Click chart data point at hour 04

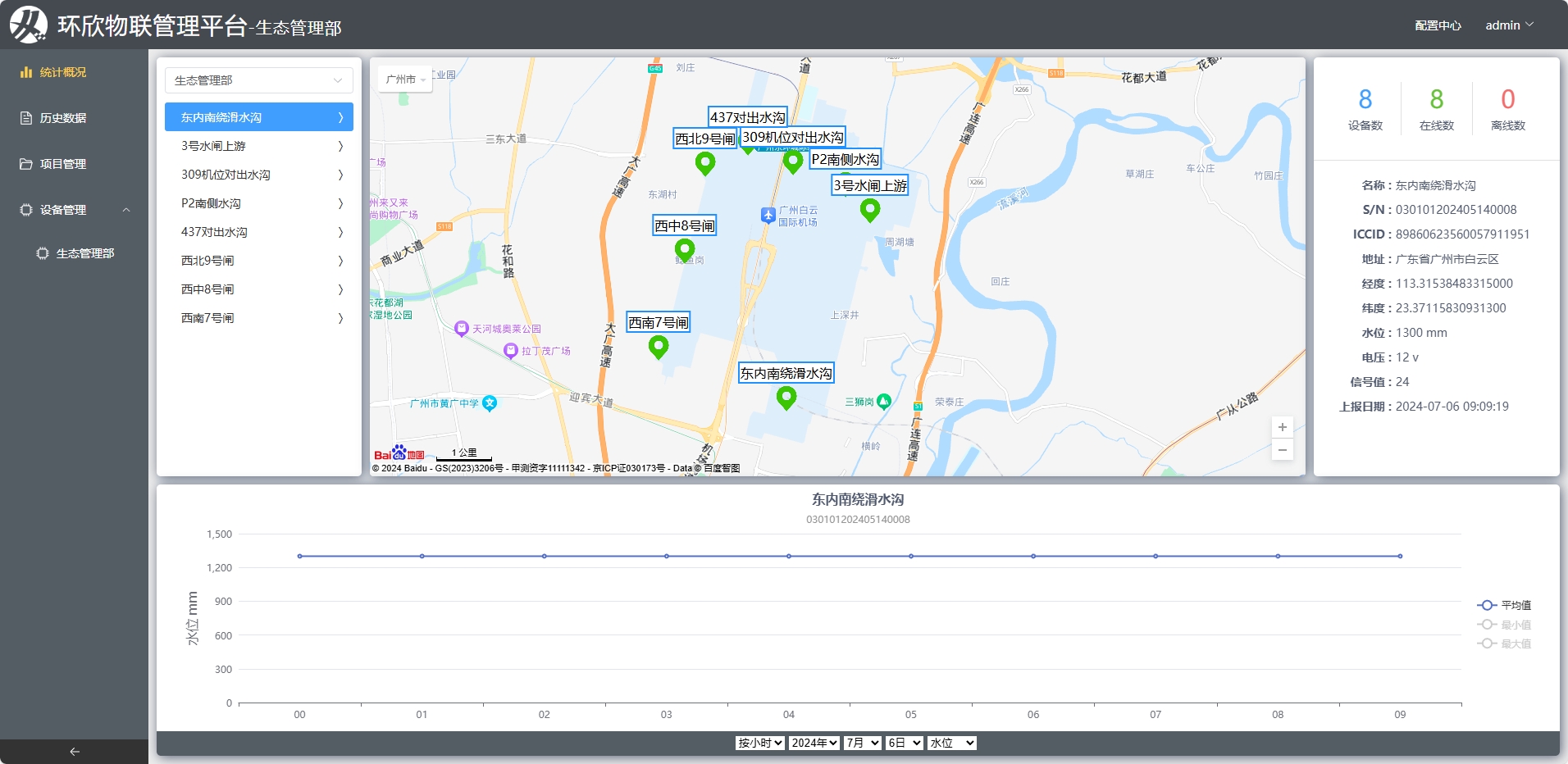(x=789, y=556)
